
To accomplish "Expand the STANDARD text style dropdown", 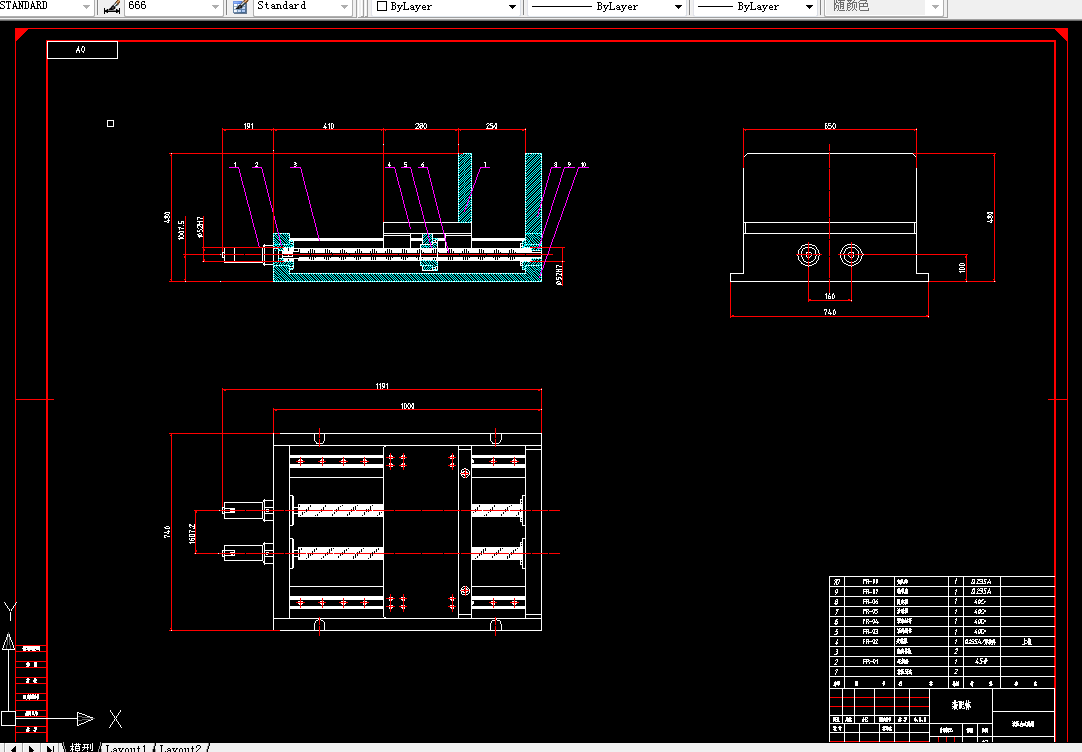I will [x=86, y=7].
